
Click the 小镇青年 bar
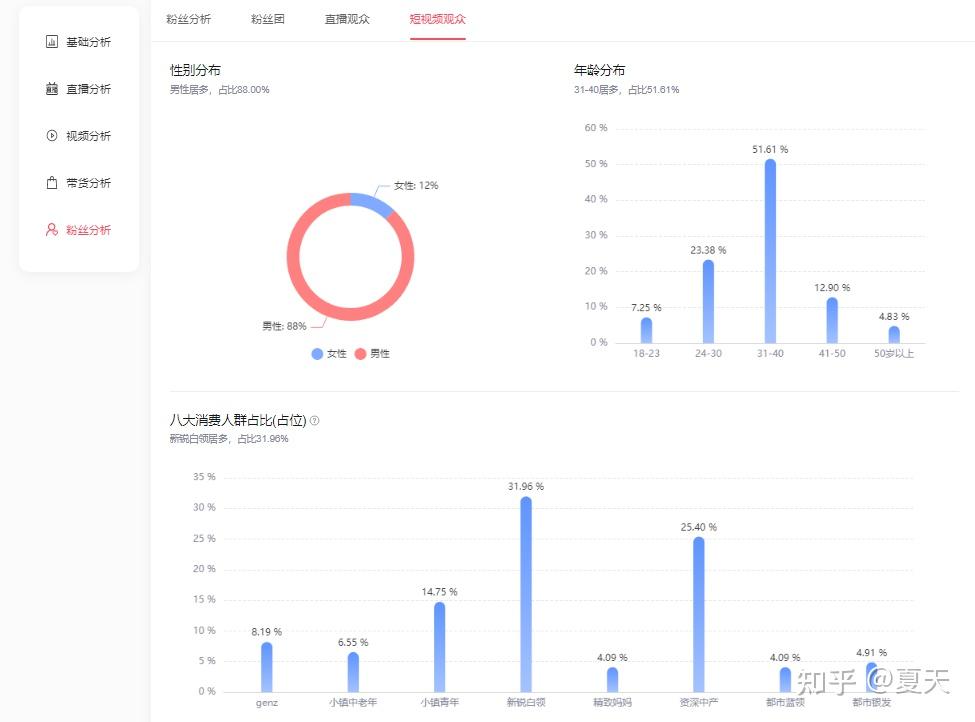440,647
